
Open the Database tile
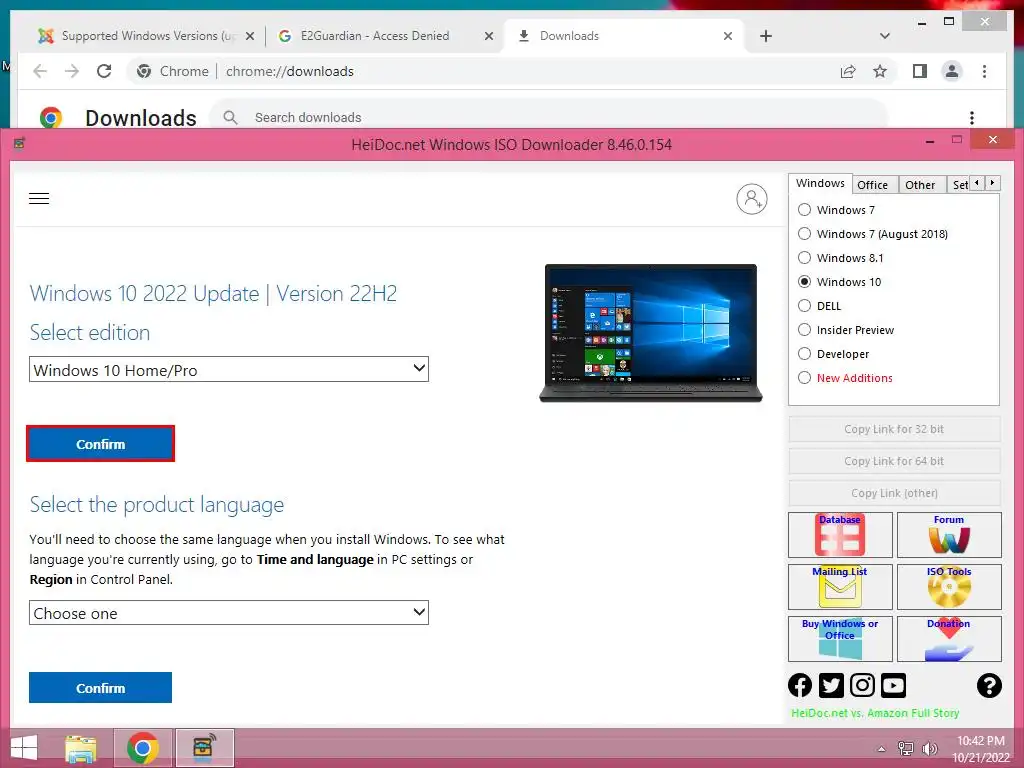[x=840, y=535]
